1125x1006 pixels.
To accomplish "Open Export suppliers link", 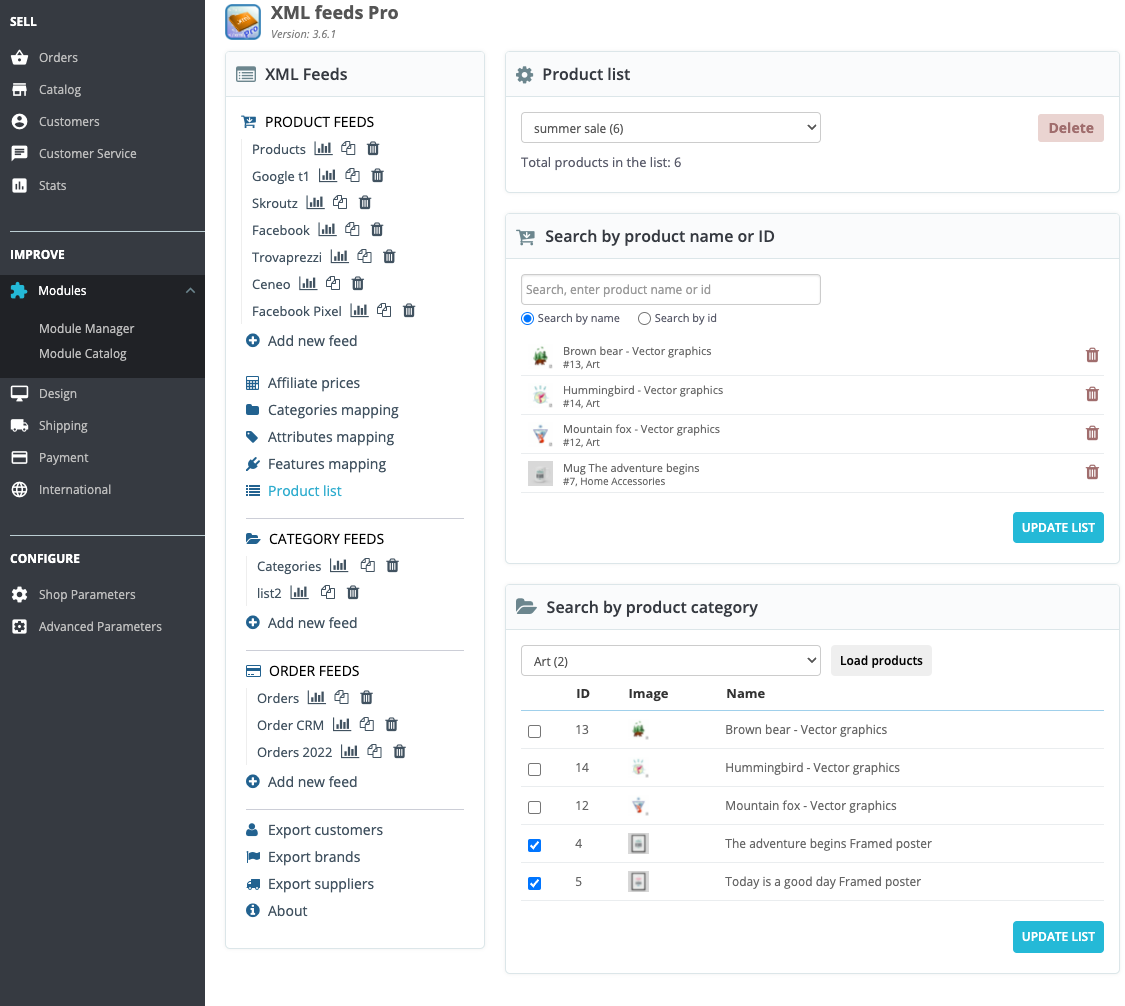I will click(x=321, y=884).
